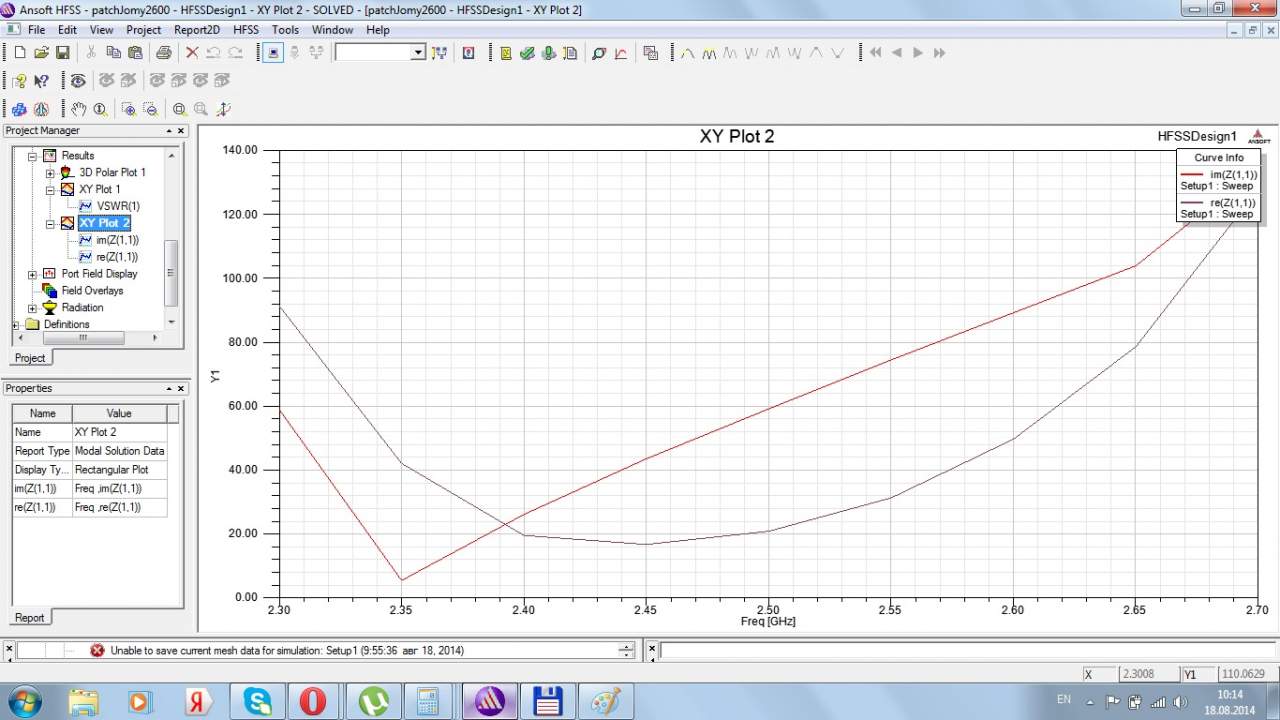Open the Report2D menu
1280x720 pixels.
(196, 30)
